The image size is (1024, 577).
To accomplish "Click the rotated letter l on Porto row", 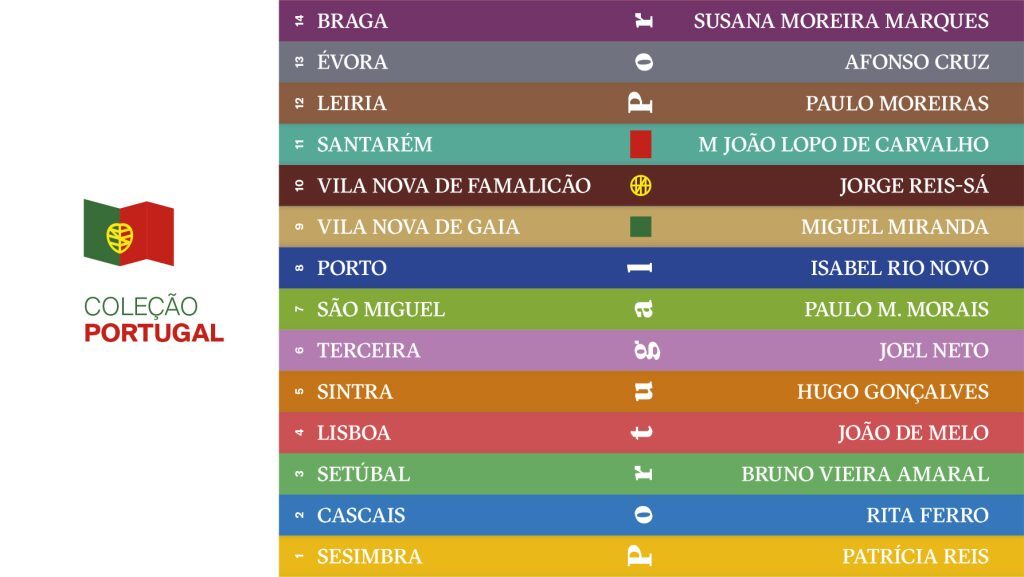I will pyautogui.click(x=640, y=268).
